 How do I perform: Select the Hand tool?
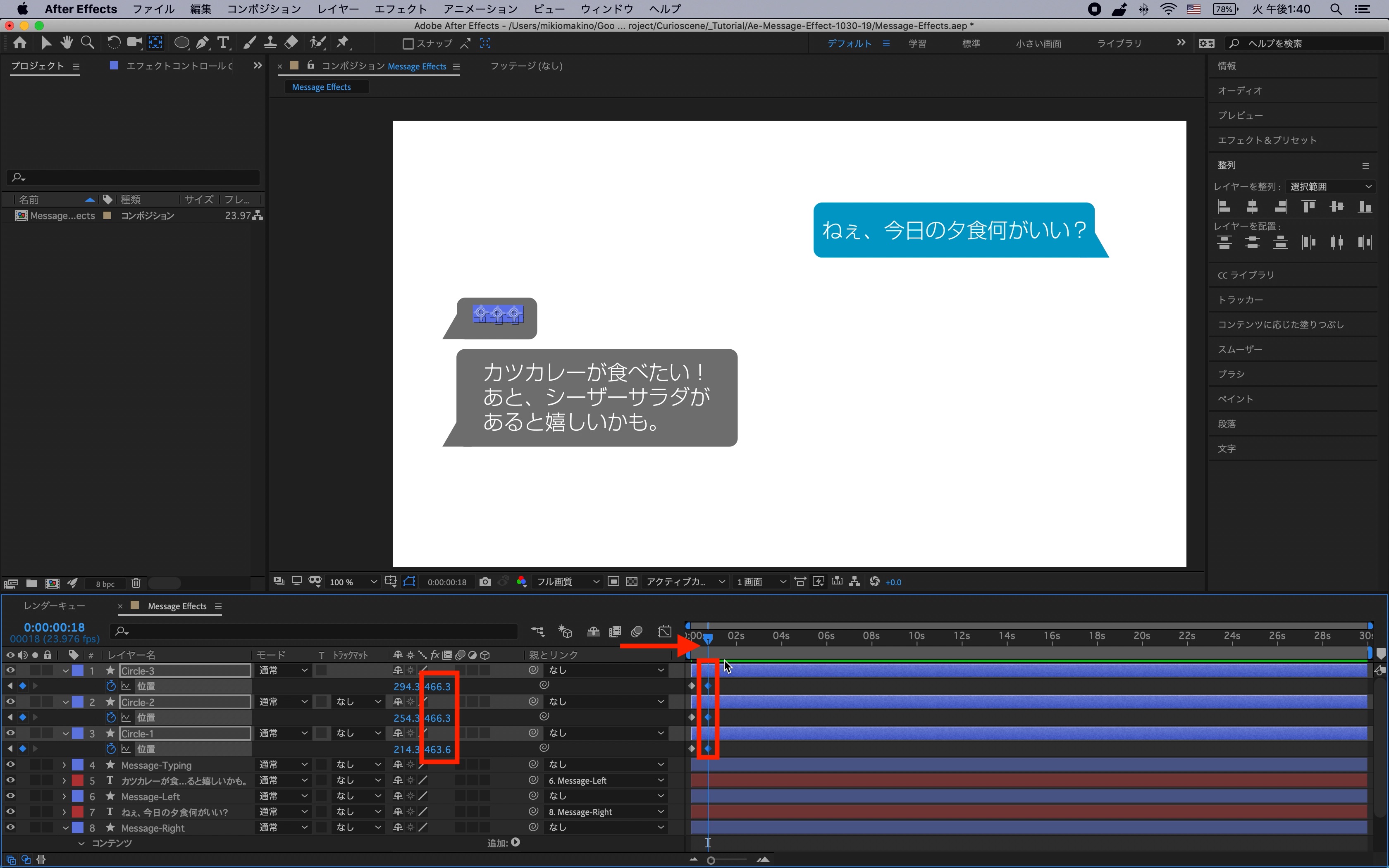click(67, 43)
